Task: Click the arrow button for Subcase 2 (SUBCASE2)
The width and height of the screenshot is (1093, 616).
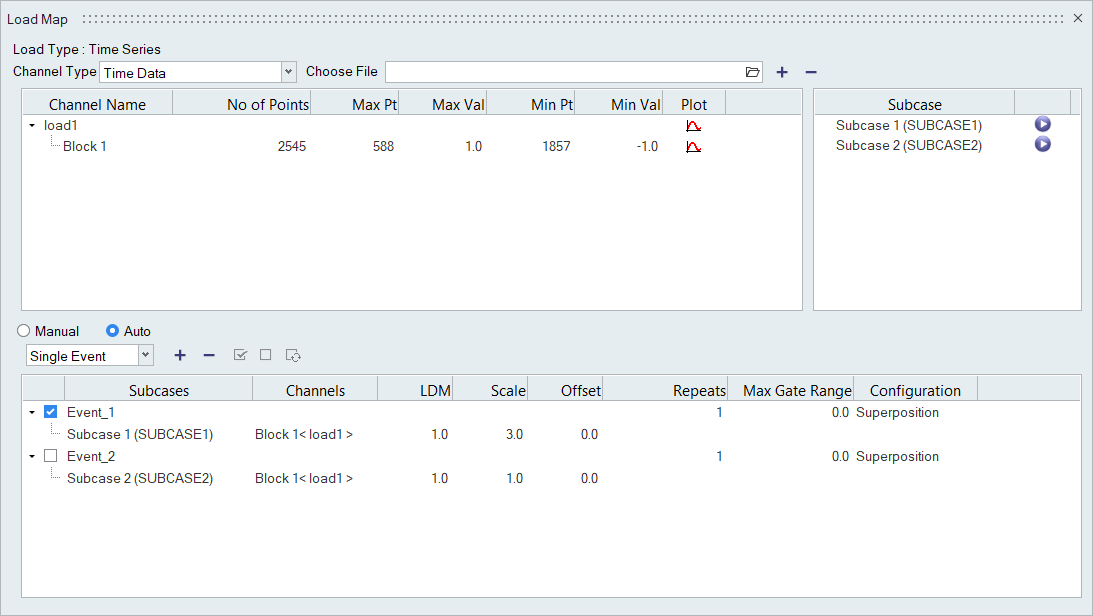Action: click(x=1042, y=145)
